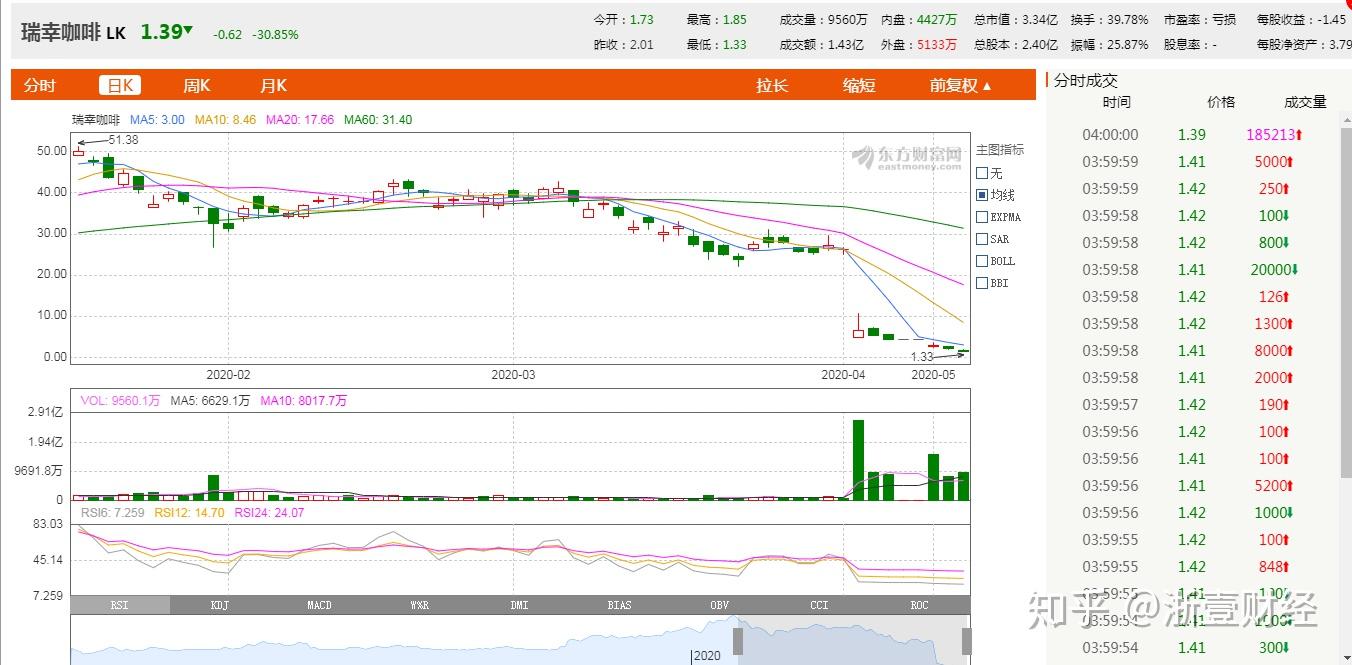
Task: Click the percentage change -30.85%
Action: 275,34
